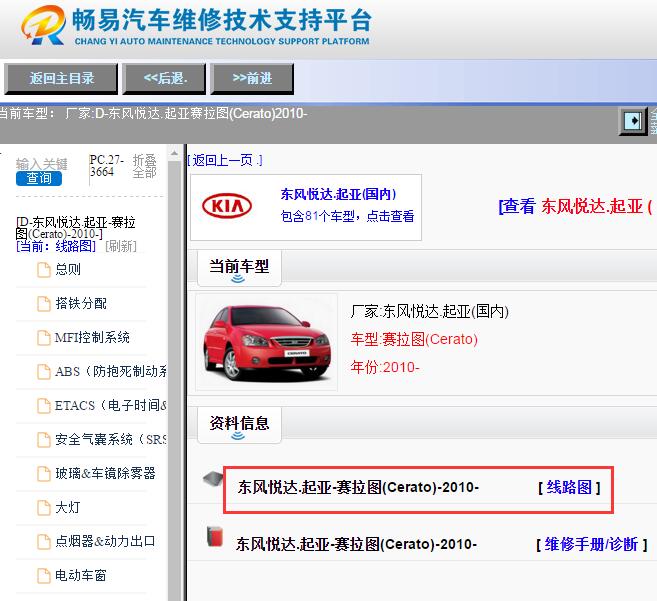Open 点烟器&动力出口 in the tree
This screenshot has height=601, width=657.
105,541
